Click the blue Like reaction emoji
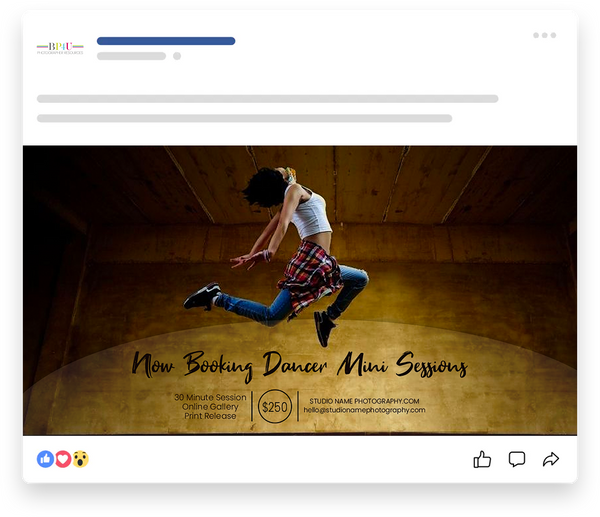The width and height of the screenshot is (600, 517). 45,459
